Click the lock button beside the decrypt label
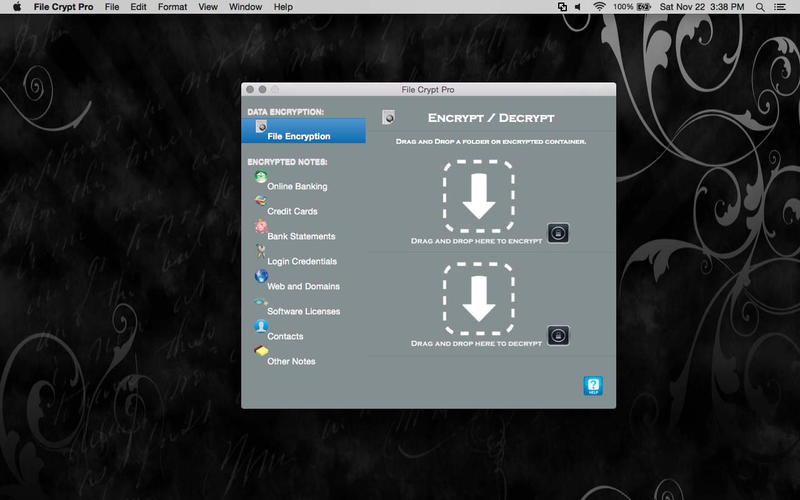The image size is (800, 500). point(558,336)
